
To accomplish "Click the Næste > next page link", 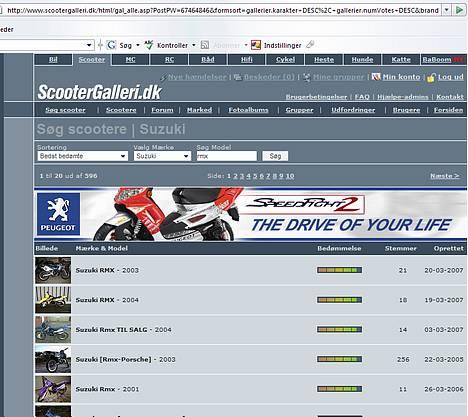I will coord(445,176).
